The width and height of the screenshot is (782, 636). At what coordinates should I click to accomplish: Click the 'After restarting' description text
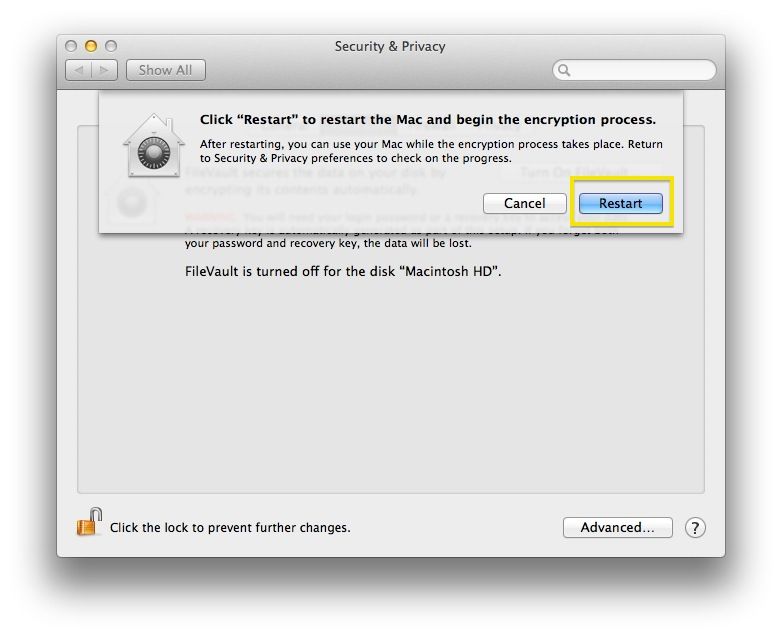(x=431, y=151)
